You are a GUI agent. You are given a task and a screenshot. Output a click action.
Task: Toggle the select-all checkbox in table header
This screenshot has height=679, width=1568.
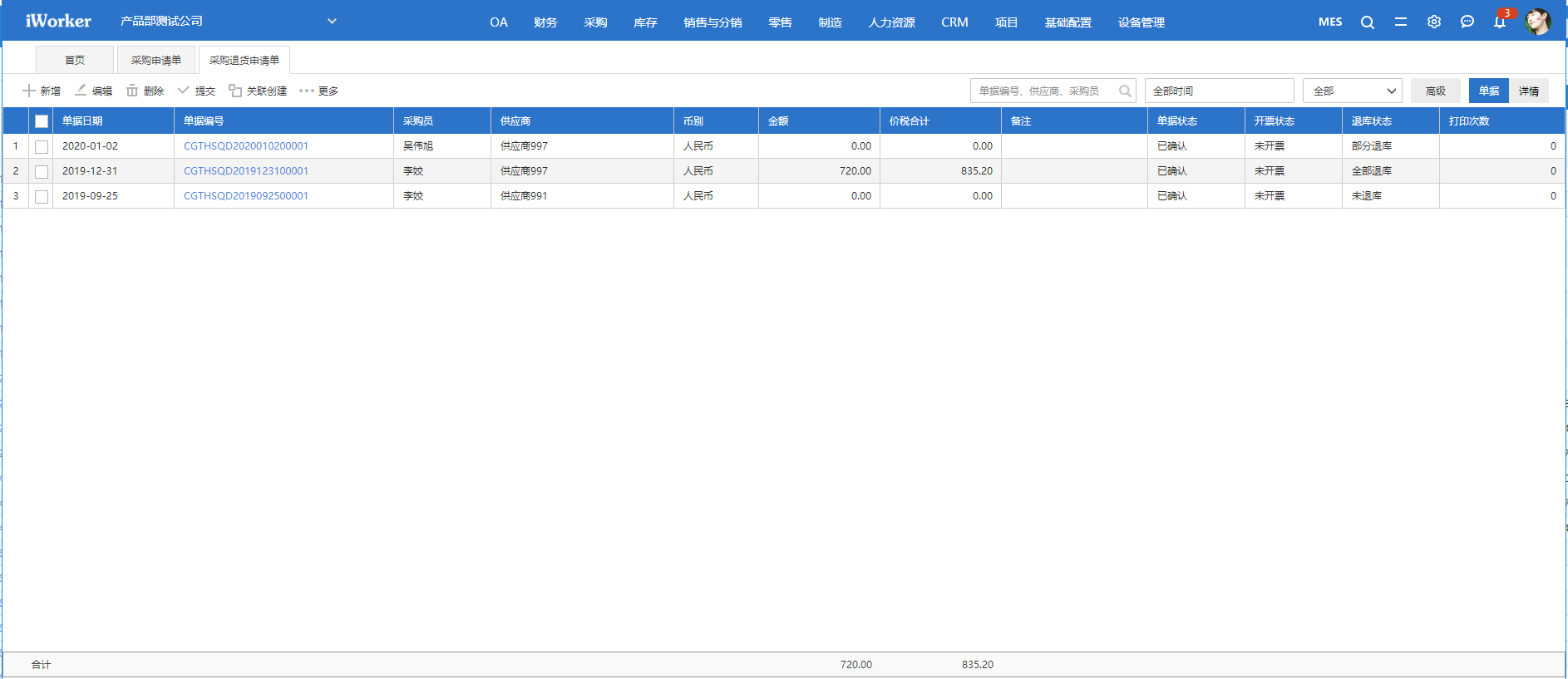tap(42, 121)
